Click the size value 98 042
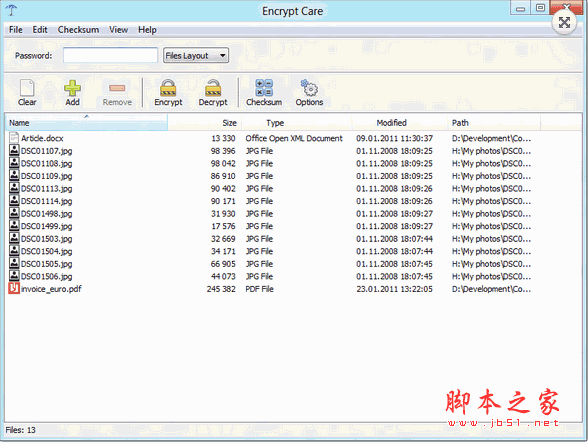588x444 pixels. coord(224,164)
